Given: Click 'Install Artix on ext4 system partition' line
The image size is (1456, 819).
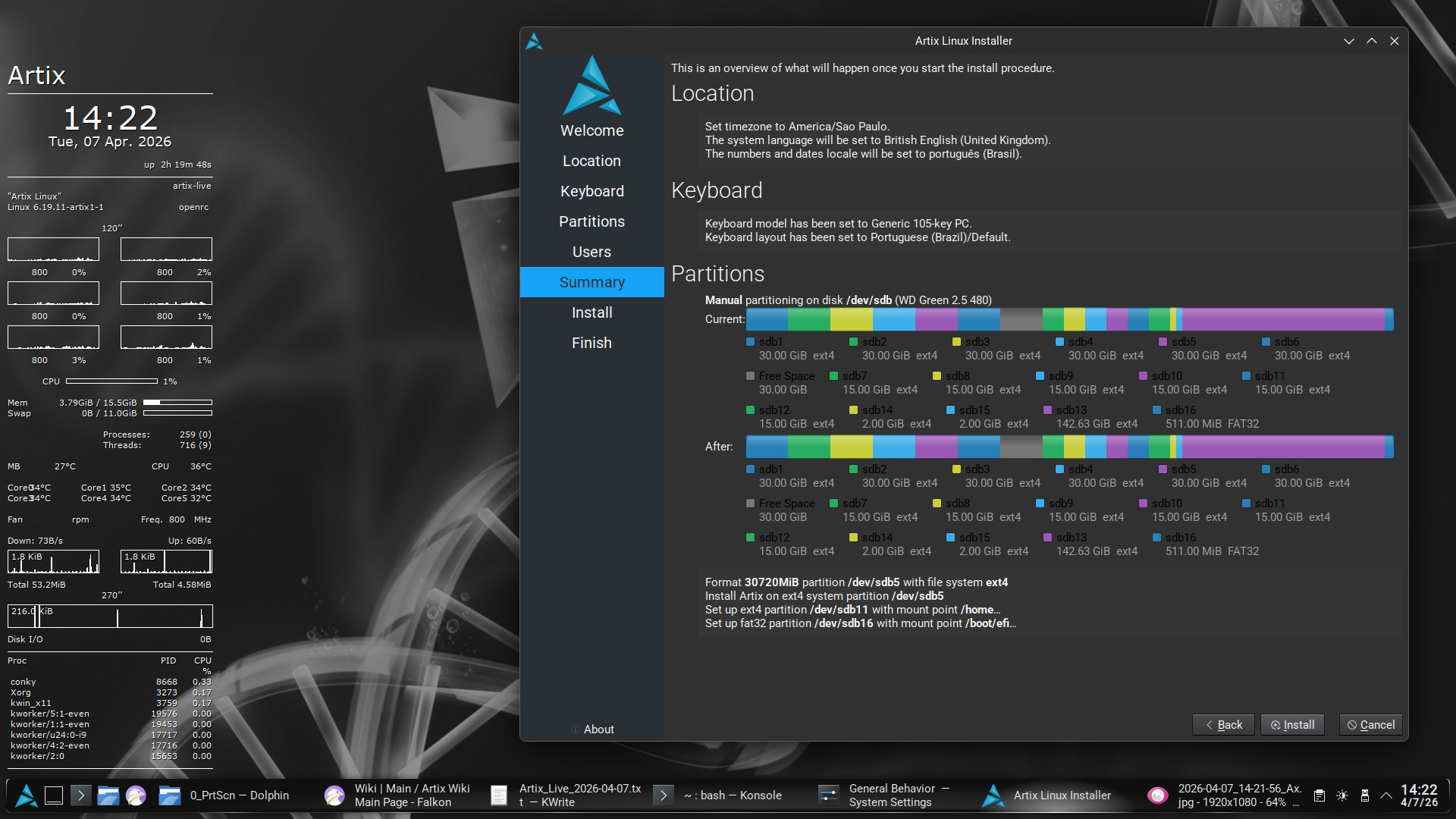Looking at the screenshot, I should point(824,596).
